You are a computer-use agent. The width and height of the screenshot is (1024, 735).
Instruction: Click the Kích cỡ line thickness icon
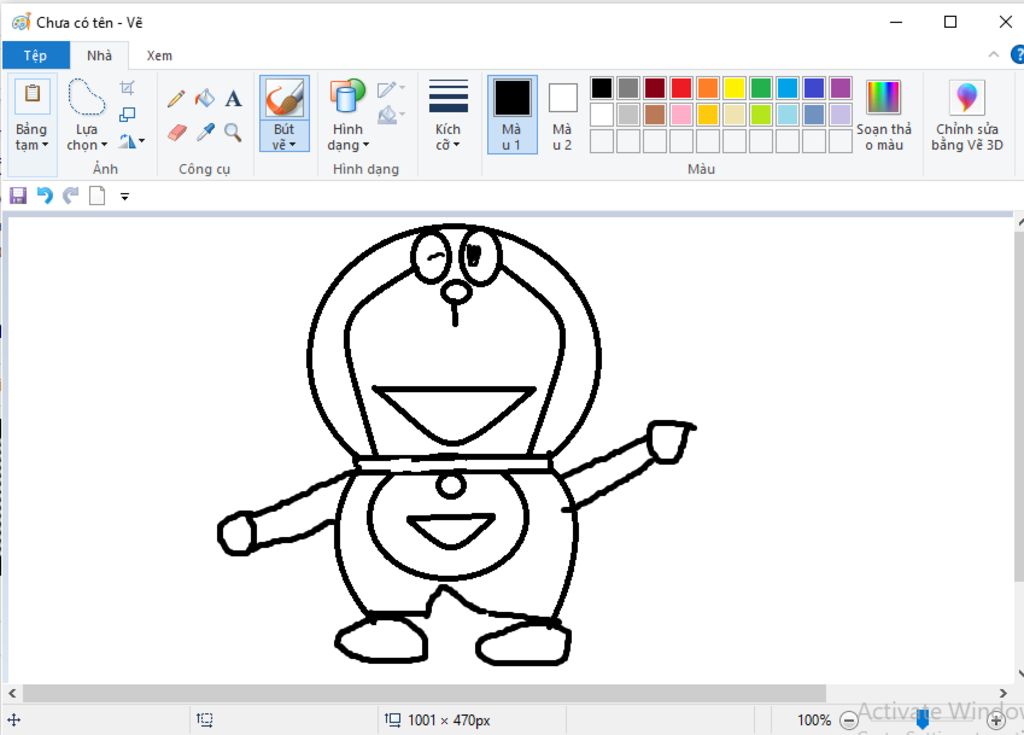(448, 97)
